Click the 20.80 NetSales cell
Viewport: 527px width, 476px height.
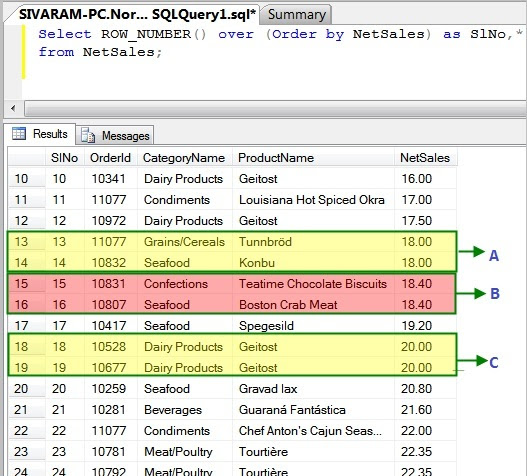pyautogui.click(x=425, y=389)
